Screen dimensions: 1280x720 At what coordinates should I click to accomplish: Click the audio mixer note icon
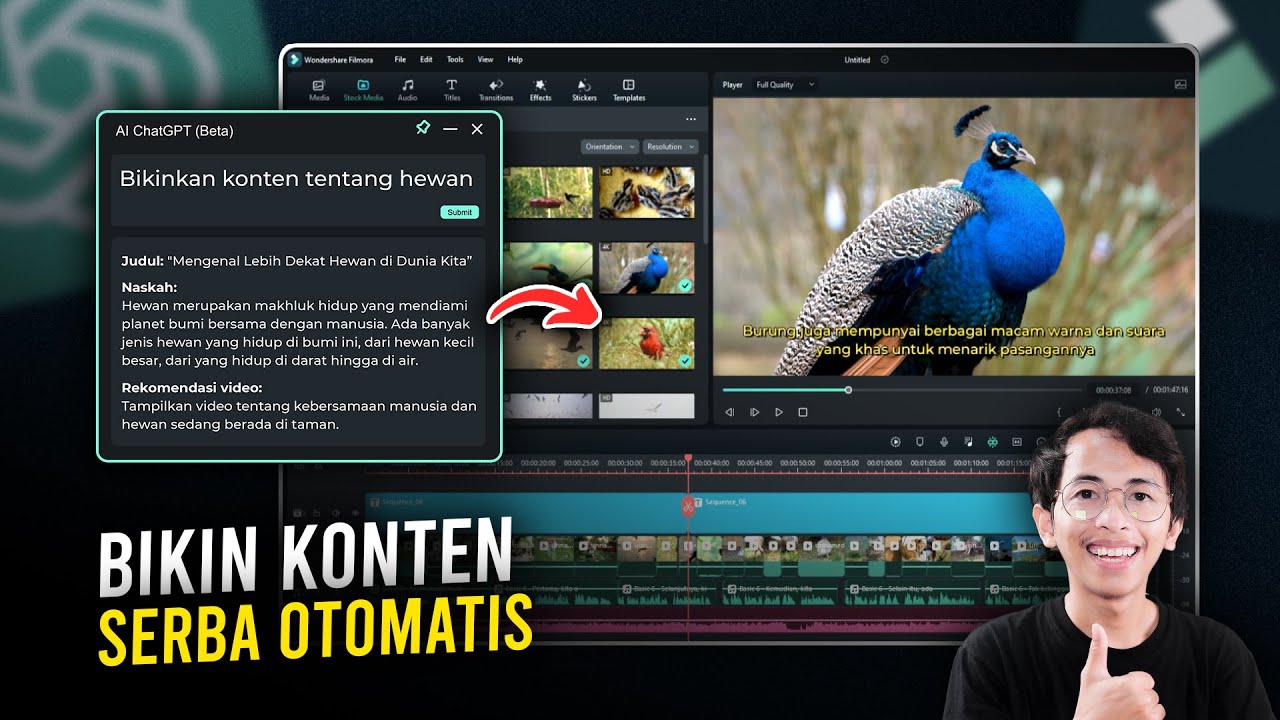click(x=968, y=441)
